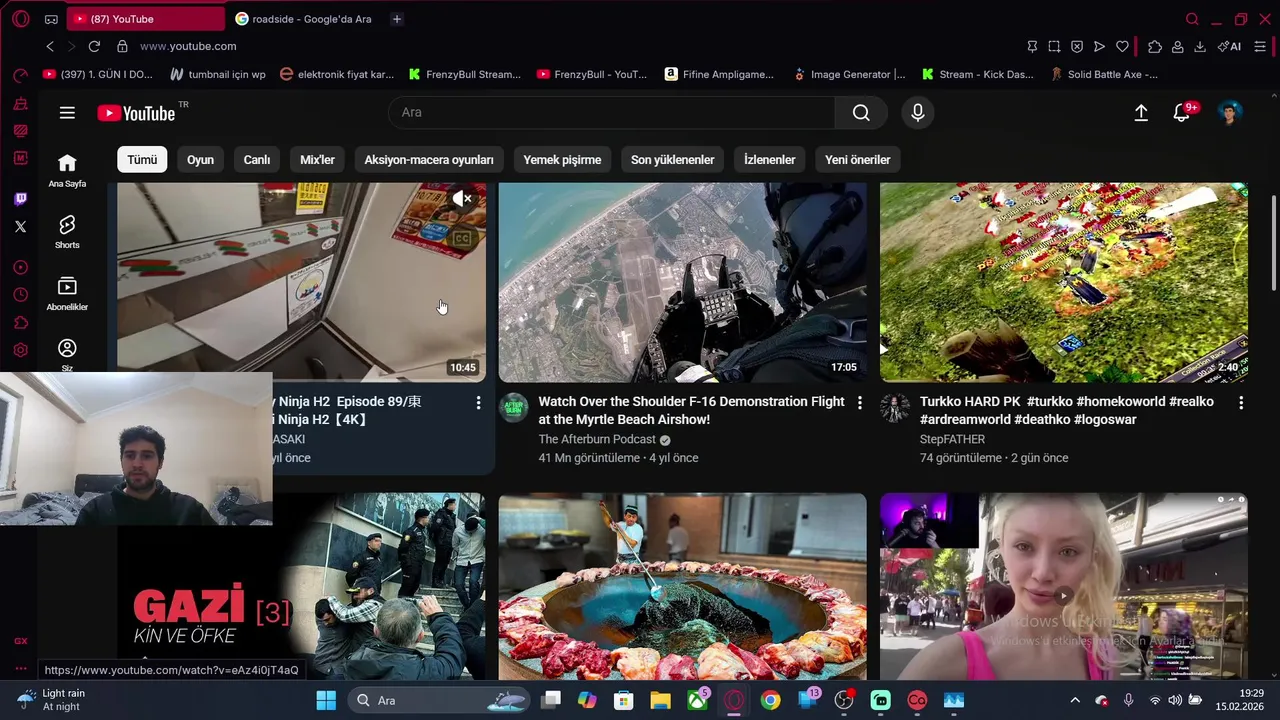Select the İzlenenler filter chip
1280x720 pixels.
[770, 160]
